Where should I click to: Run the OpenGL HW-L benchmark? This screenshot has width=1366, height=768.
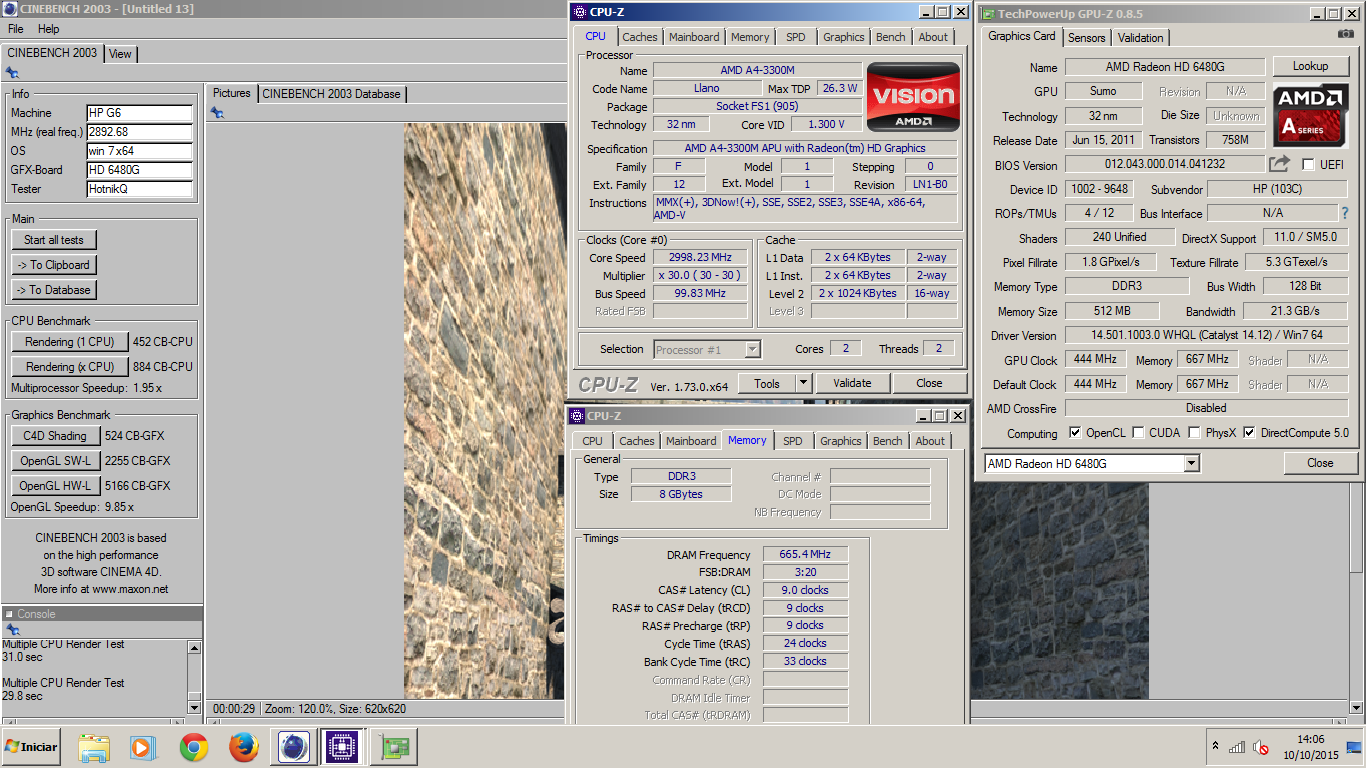56,486
